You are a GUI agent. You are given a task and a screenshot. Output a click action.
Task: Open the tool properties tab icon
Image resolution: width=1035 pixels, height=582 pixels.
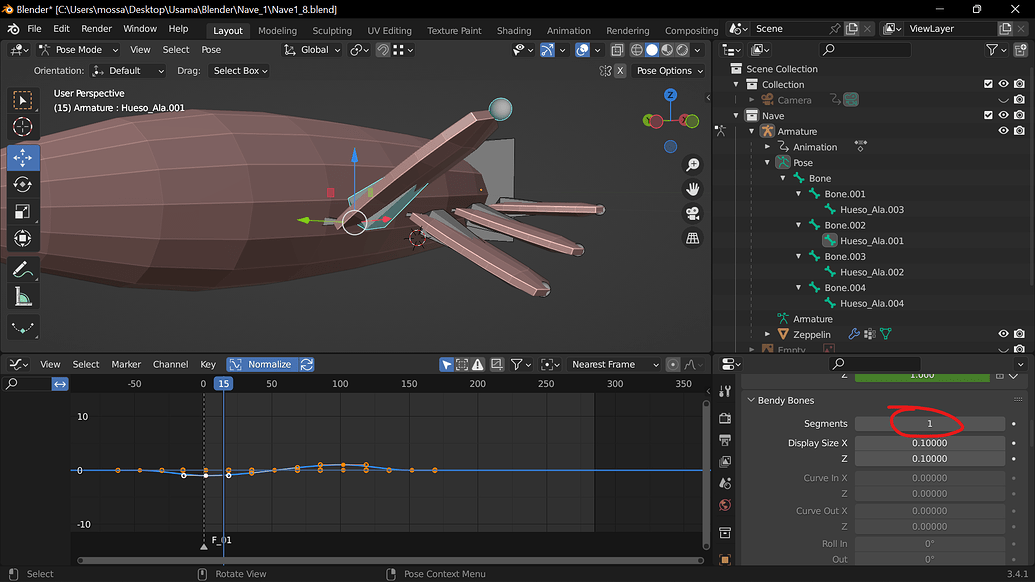725,391
